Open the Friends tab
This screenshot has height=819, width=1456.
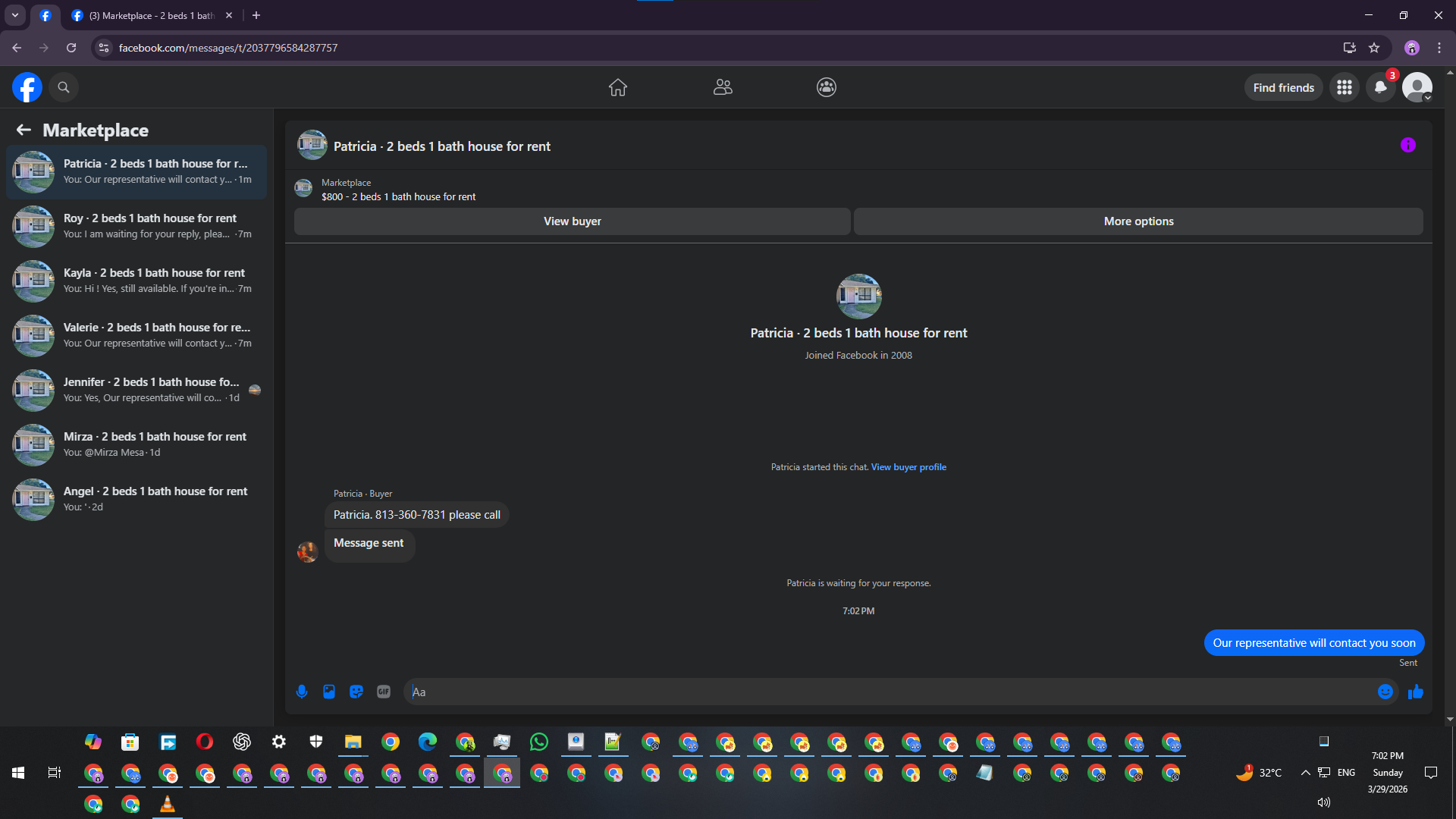pos(723,87)
